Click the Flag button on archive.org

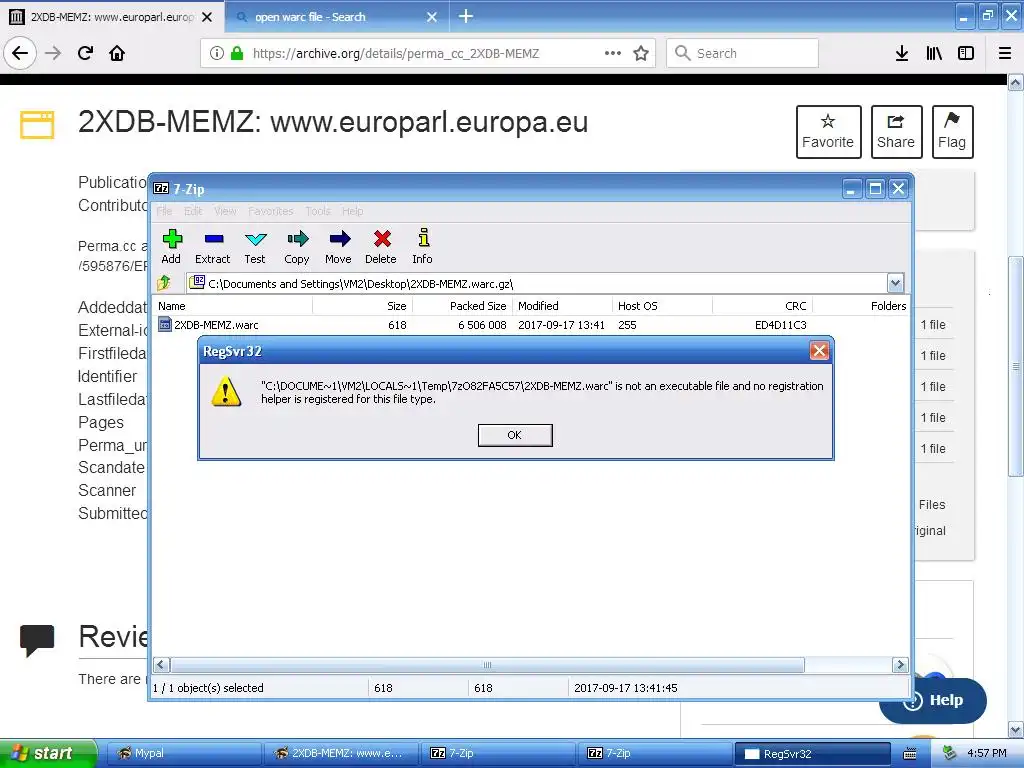(952, 131)
